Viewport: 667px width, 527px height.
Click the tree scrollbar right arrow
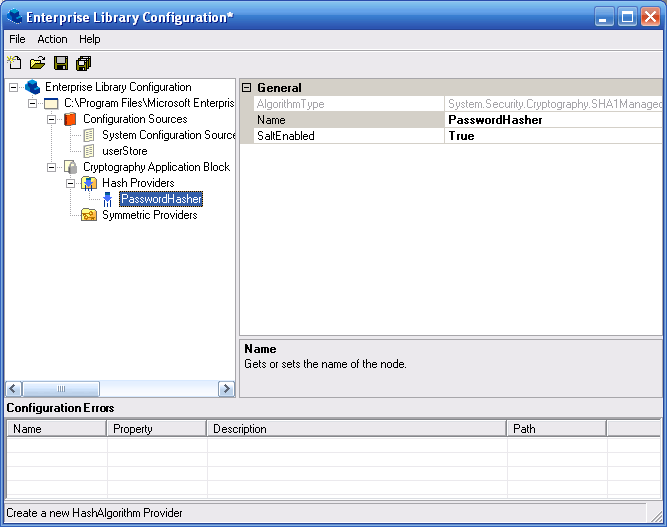tap(226, 389)
